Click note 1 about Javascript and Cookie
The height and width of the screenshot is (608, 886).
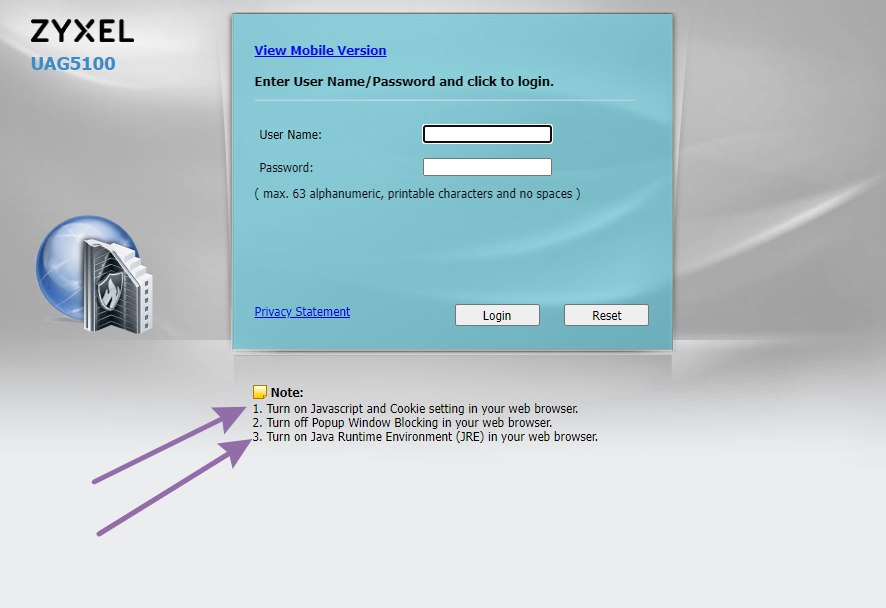(x=415, y=409)
